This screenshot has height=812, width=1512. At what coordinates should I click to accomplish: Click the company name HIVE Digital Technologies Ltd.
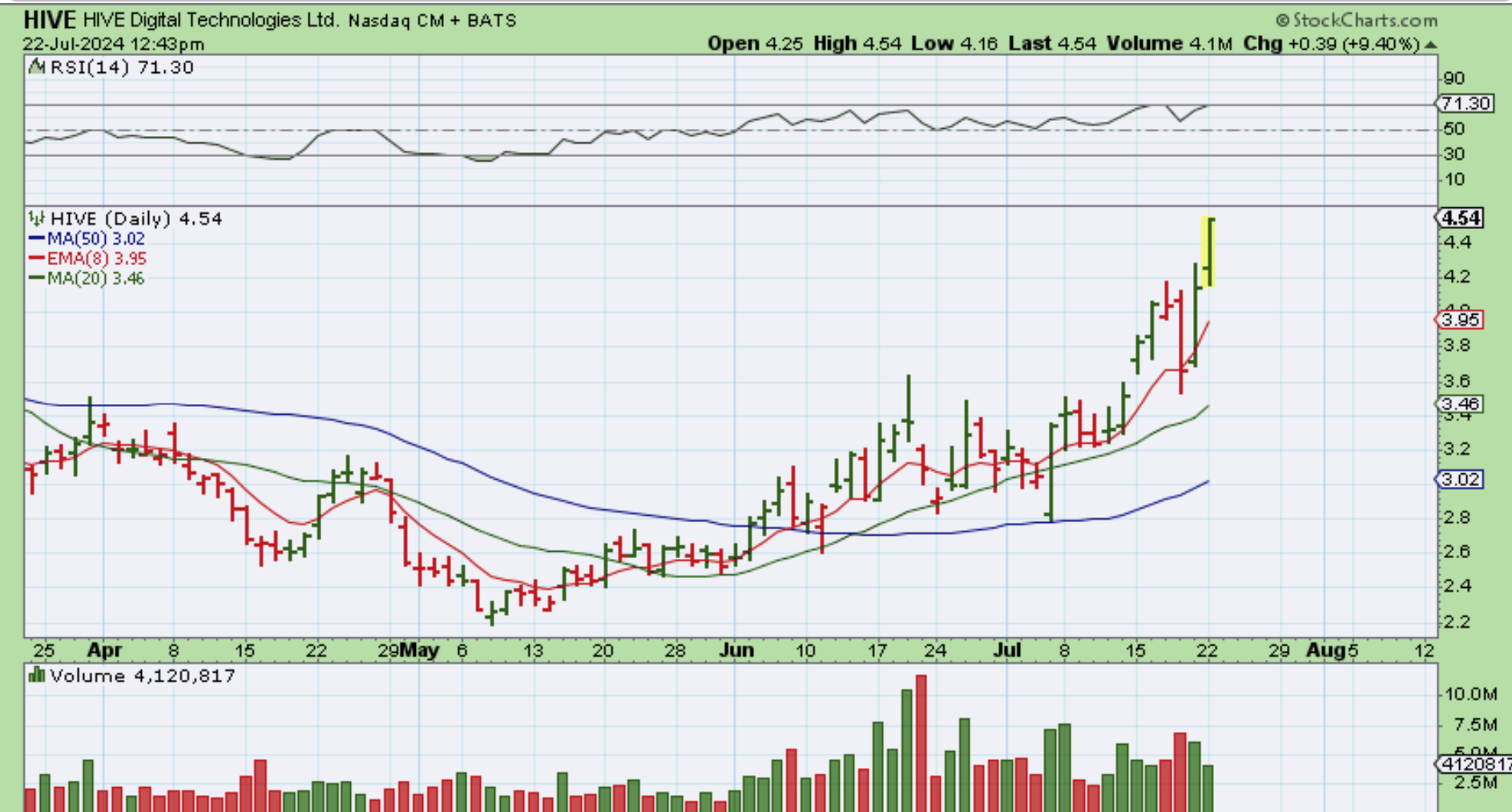pos(211,20)
